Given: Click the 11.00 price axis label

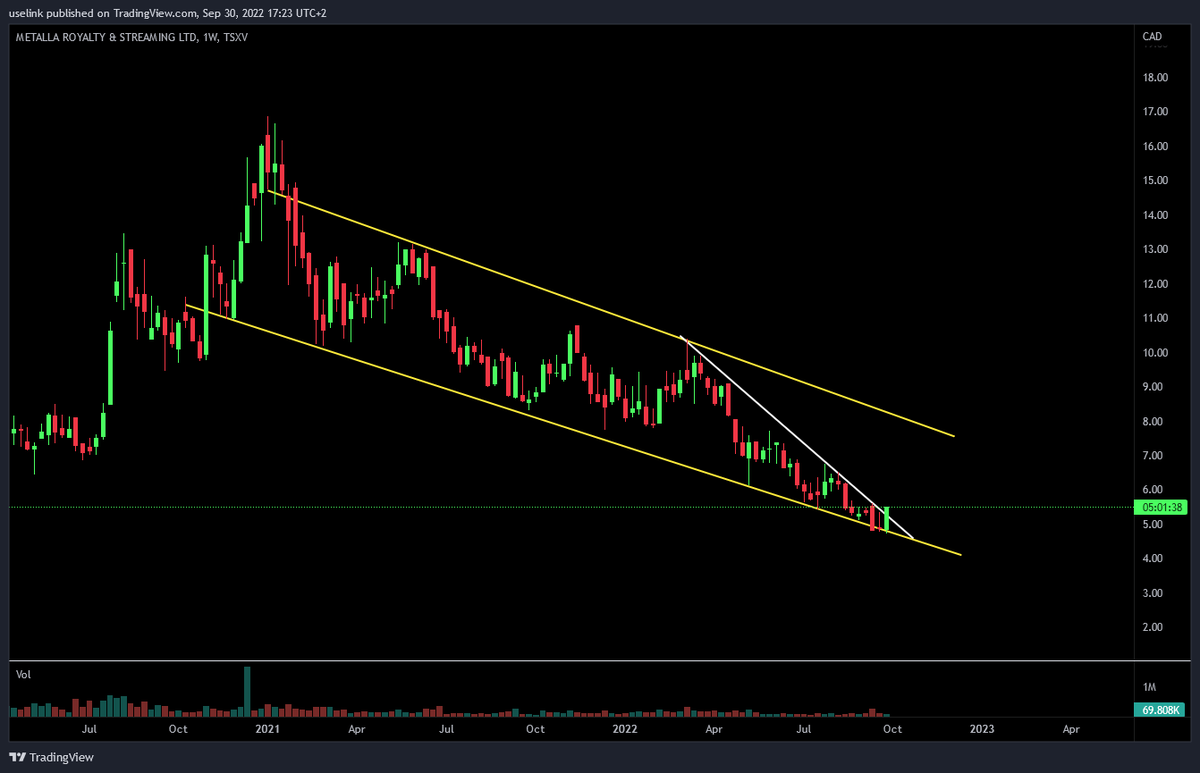Looking at the screenshot, I should click(x=1155, y=318).
